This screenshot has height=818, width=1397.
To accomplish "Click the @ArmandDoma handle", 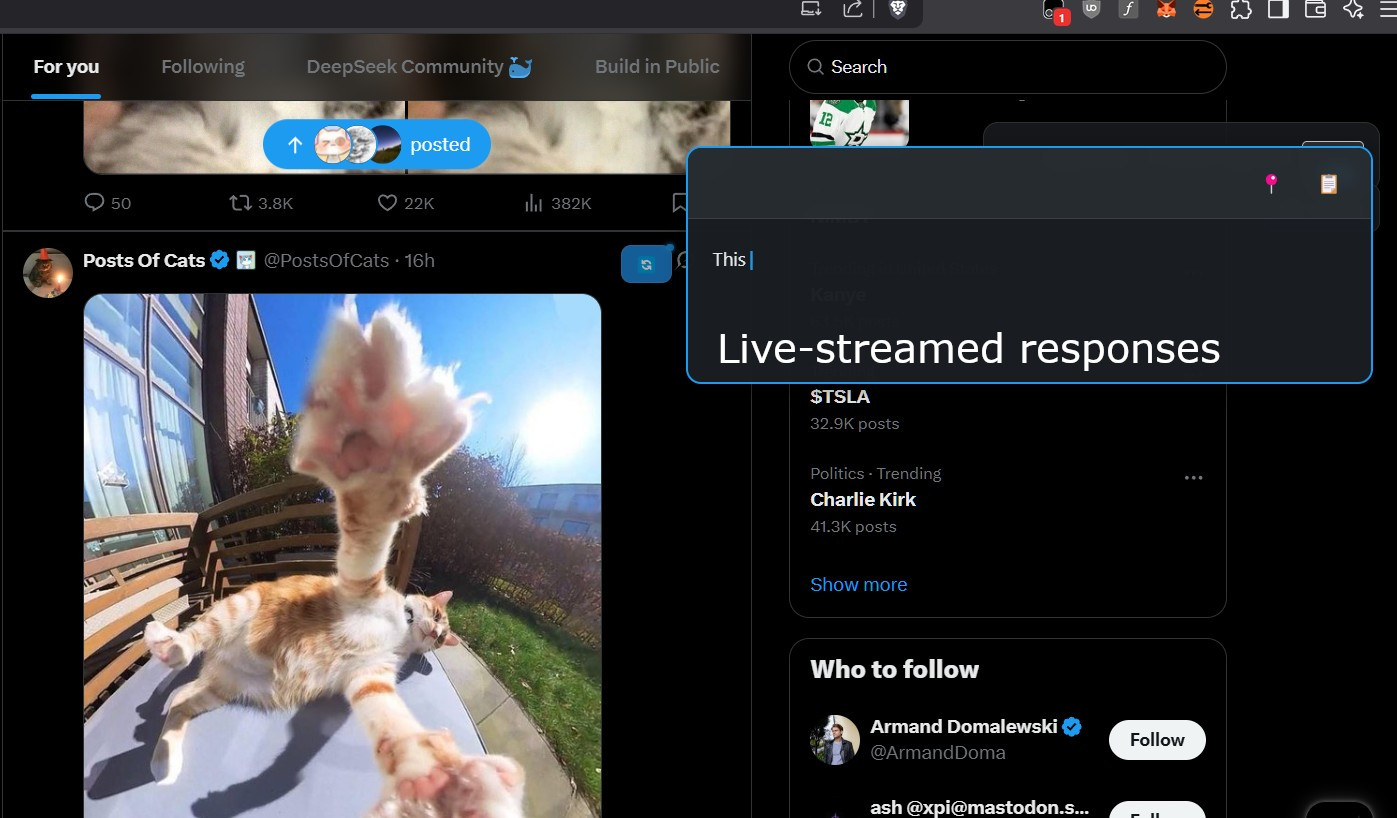I will click(x=938, y=753).
